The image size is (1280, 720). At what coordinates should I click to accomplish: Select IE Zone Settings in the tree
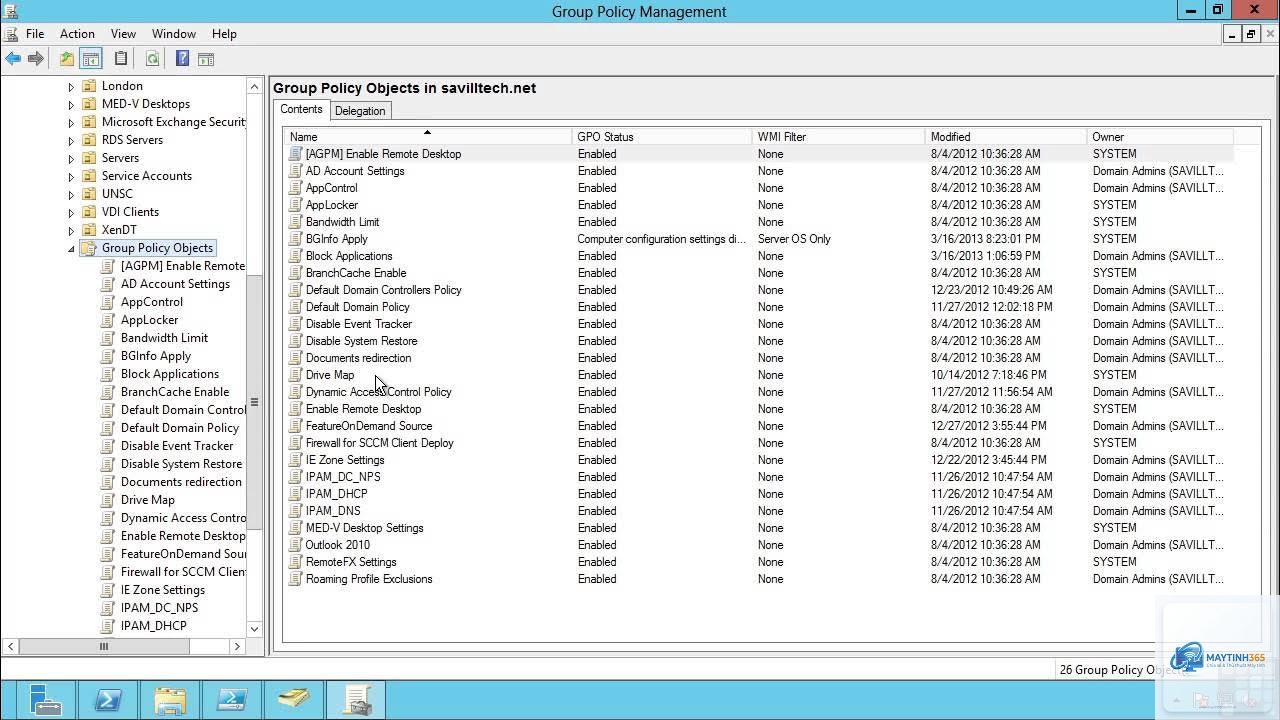(162, 590)
